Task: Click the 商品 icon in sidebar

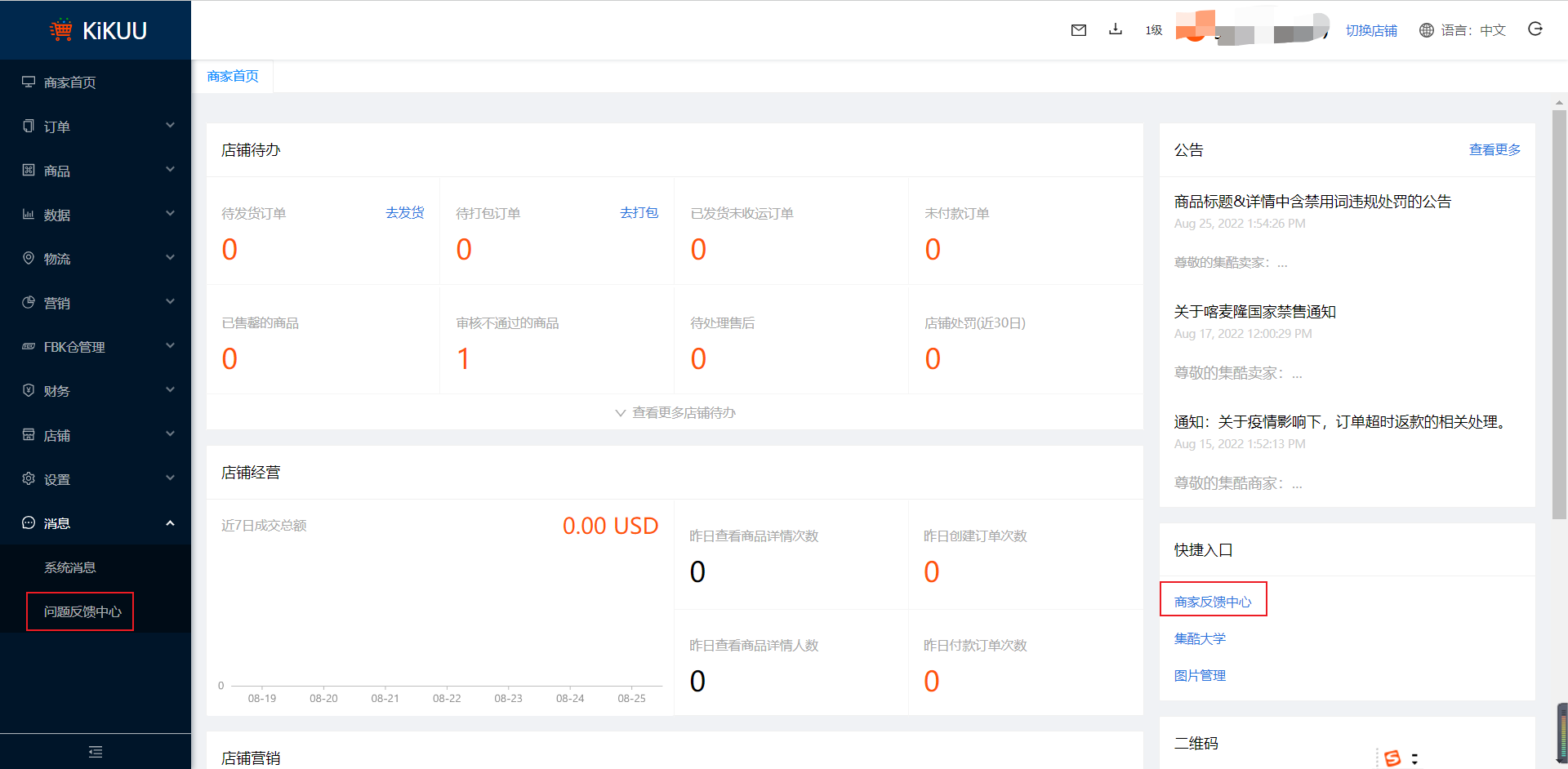Action: (29, 170)
